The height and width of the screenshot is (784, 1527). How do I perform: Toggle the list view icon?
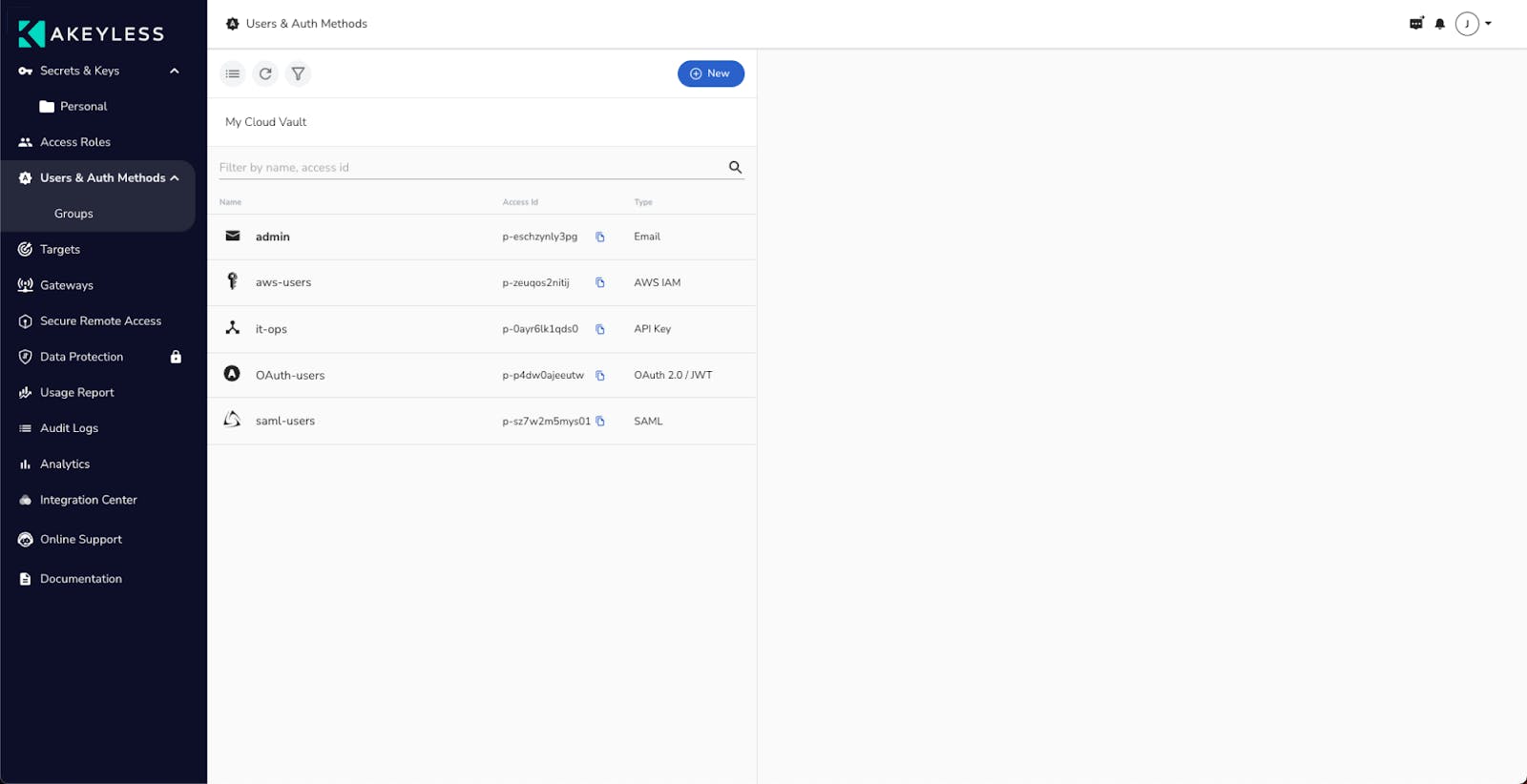pyautogui.click(x=233, y=73)
